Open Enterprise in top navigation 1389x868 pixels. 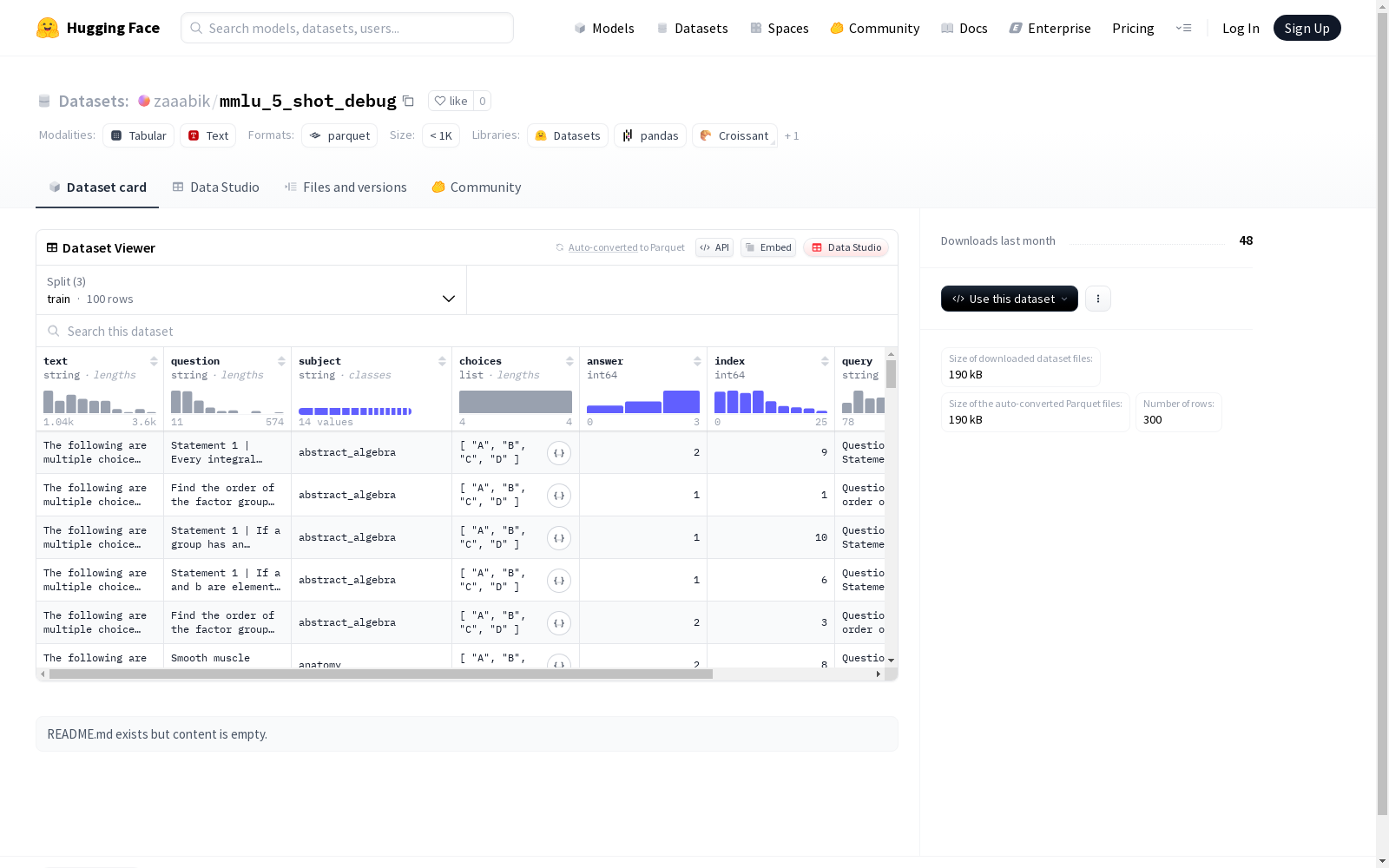pyautogui.click(x=1050, y=28)
